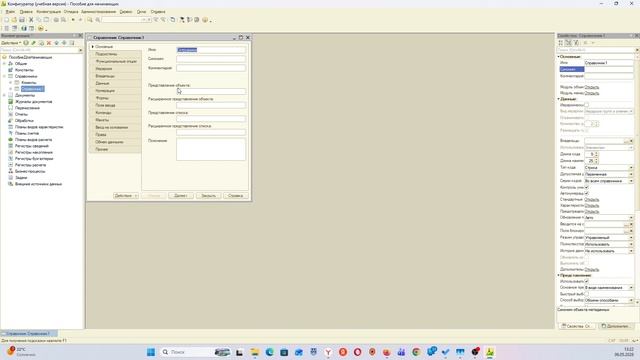Click the Save diskette toolbar icon
This screenshot has height=360, width=640.
[x=22, y=20]
